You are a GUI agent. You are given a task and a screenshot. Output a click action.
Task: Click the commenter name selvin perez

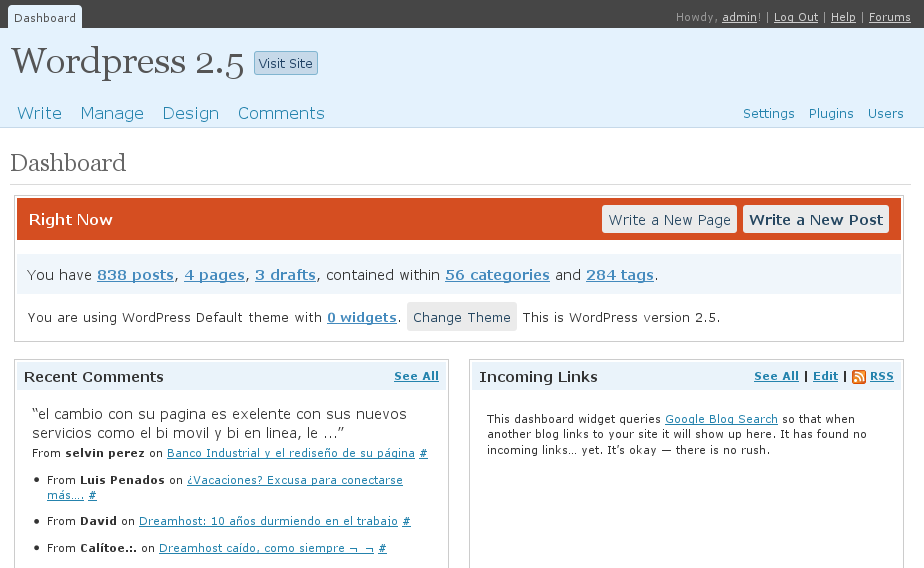105,453
